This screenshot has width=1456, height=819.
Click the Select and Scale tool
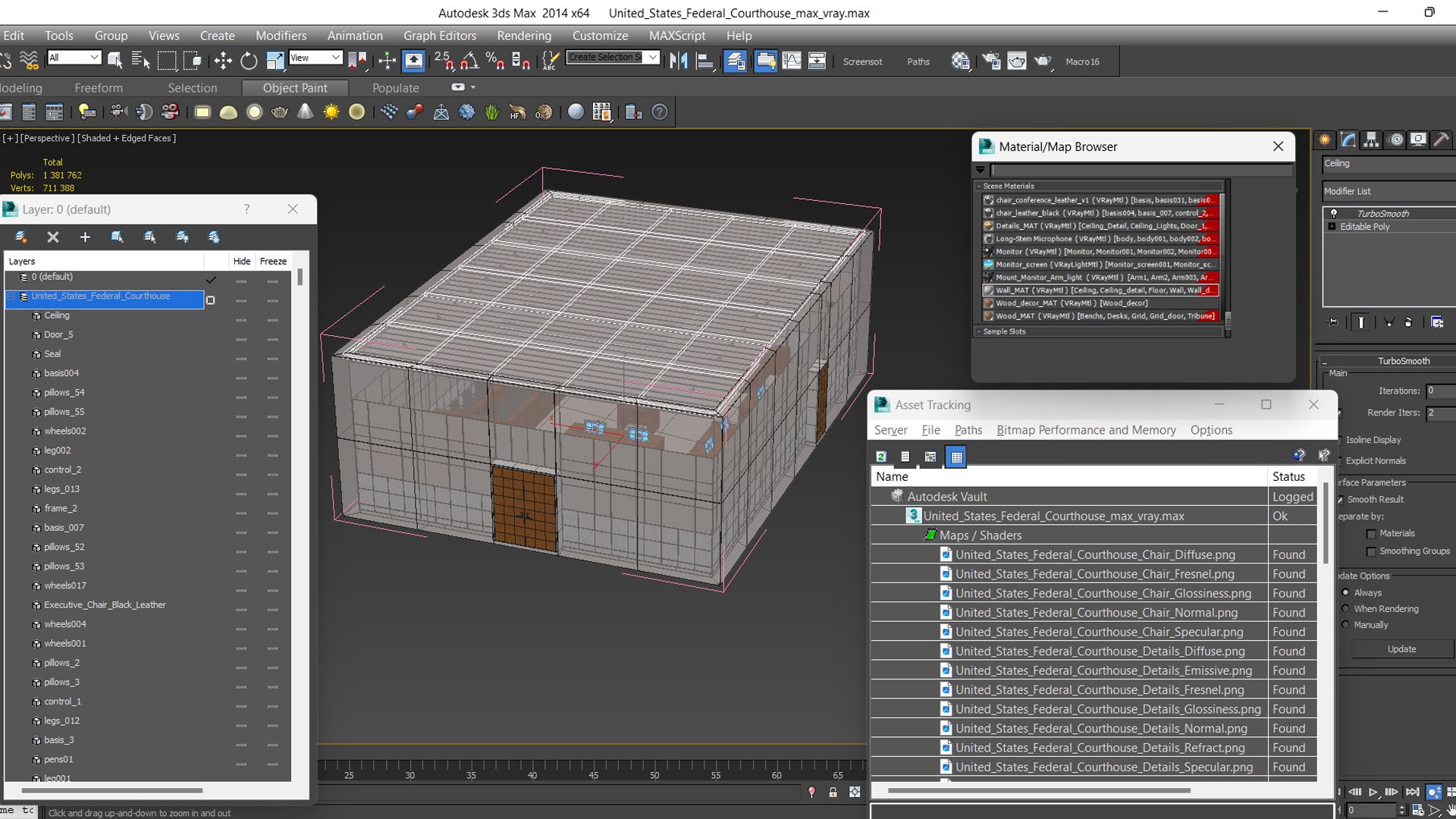[x=275, y=61]
